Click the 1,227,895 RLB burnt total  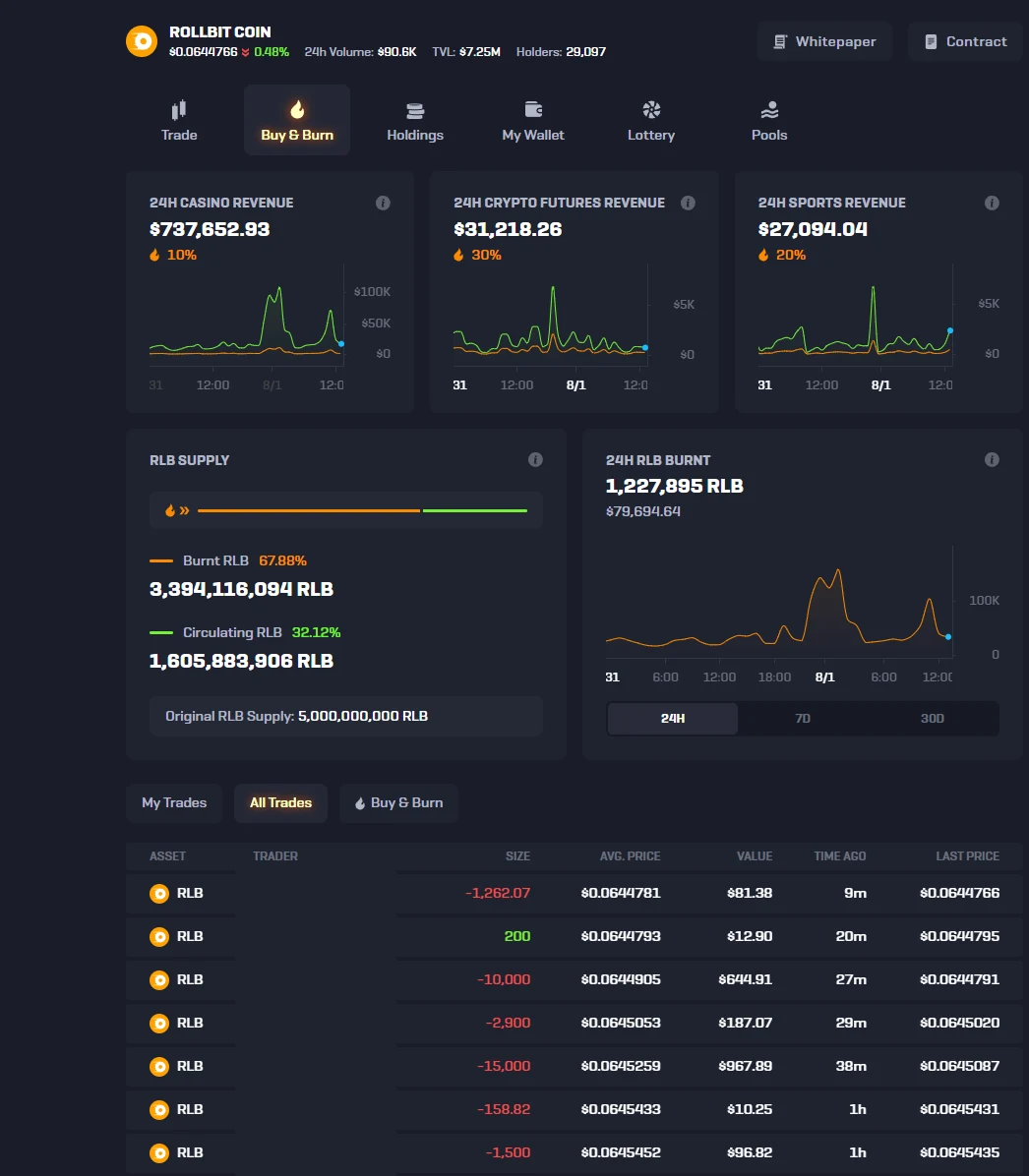tap(674, 486)
